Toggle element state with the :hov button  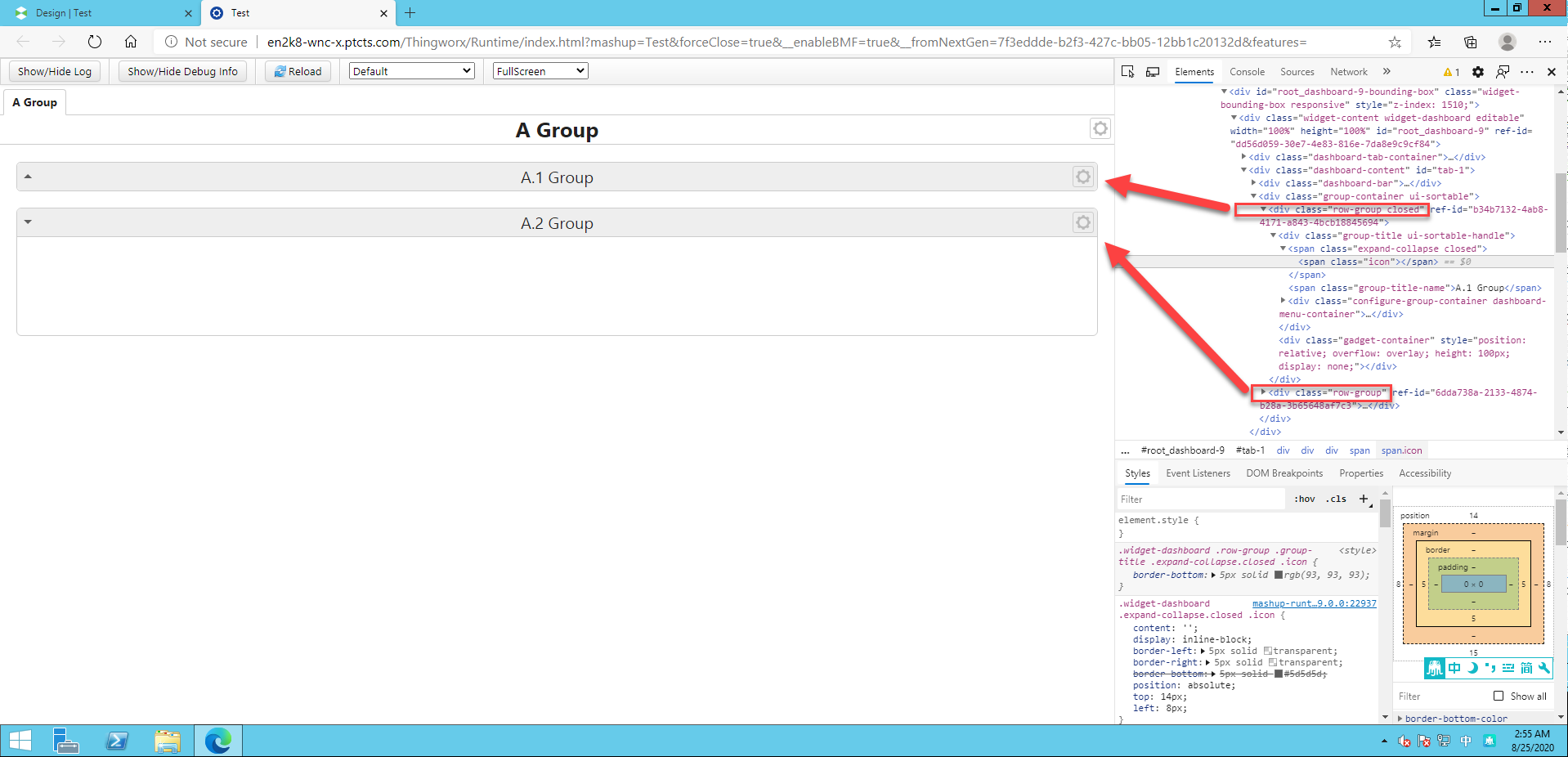click(x=1305, y=499)
